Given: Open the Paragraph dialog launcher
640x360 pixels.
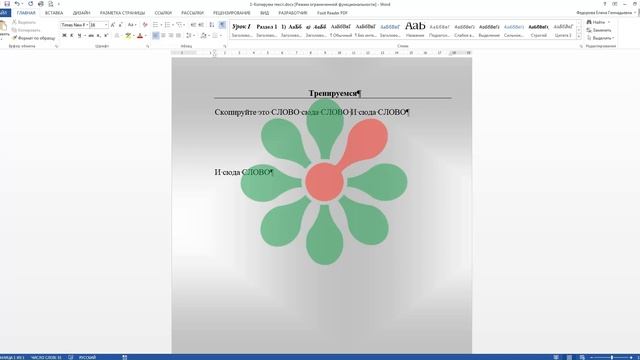Looking at the screenshot, I should click(224, 47).
